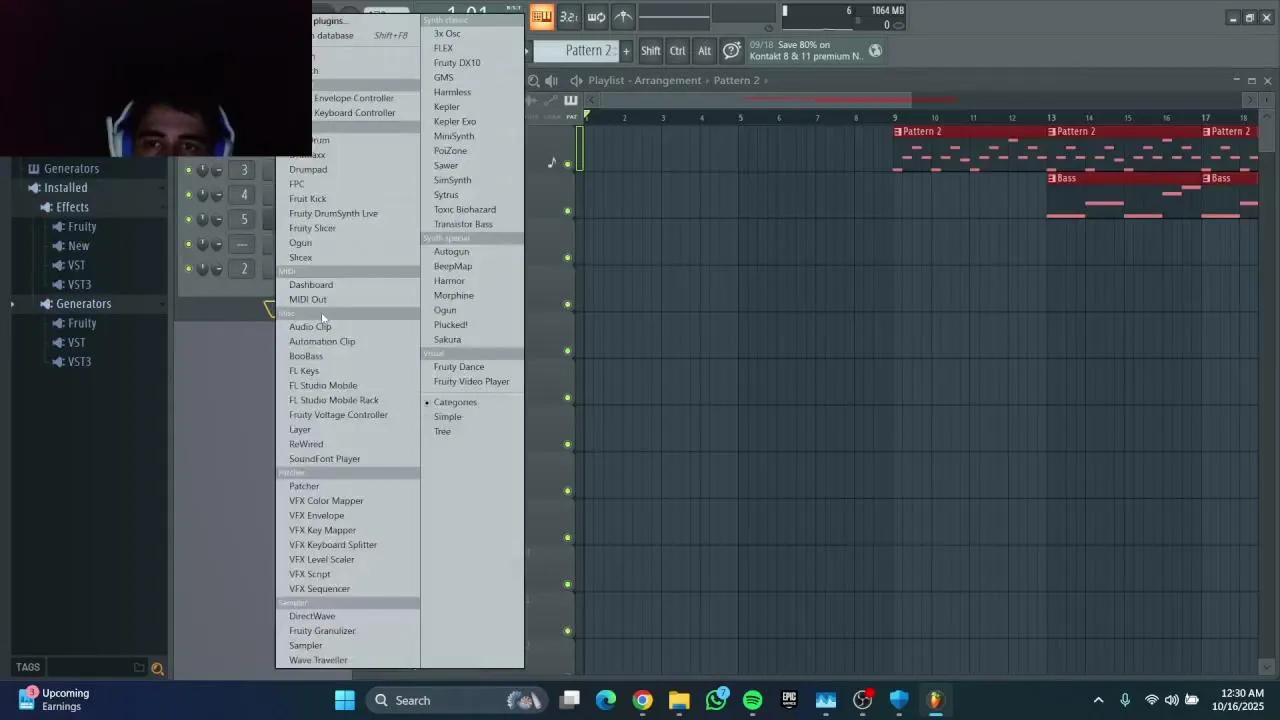This screenshot has height=720, width=1280.
Task: Open File Explorer from the taskbar
Action: (679, 701)
